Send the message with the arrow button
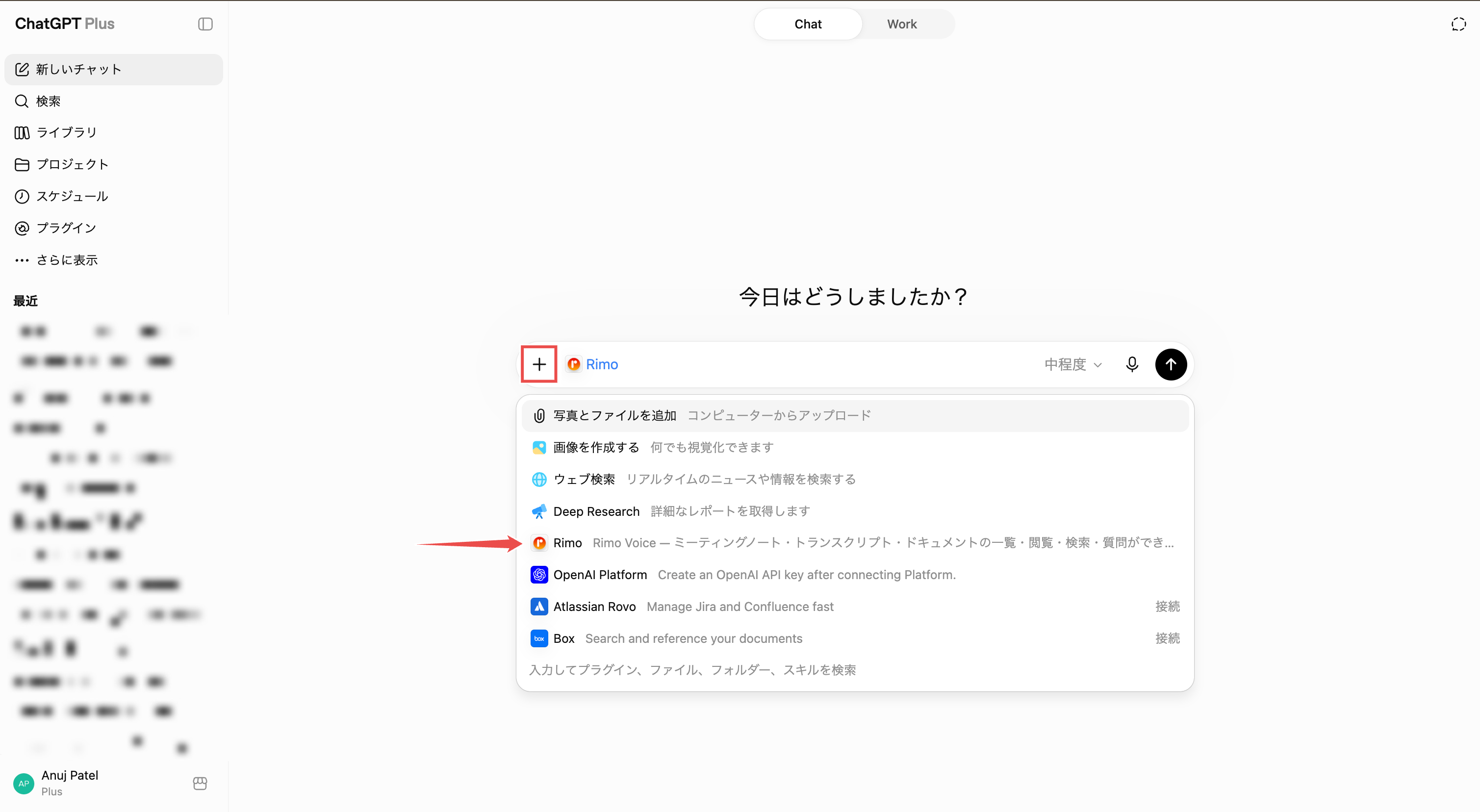 point(1171,364)
